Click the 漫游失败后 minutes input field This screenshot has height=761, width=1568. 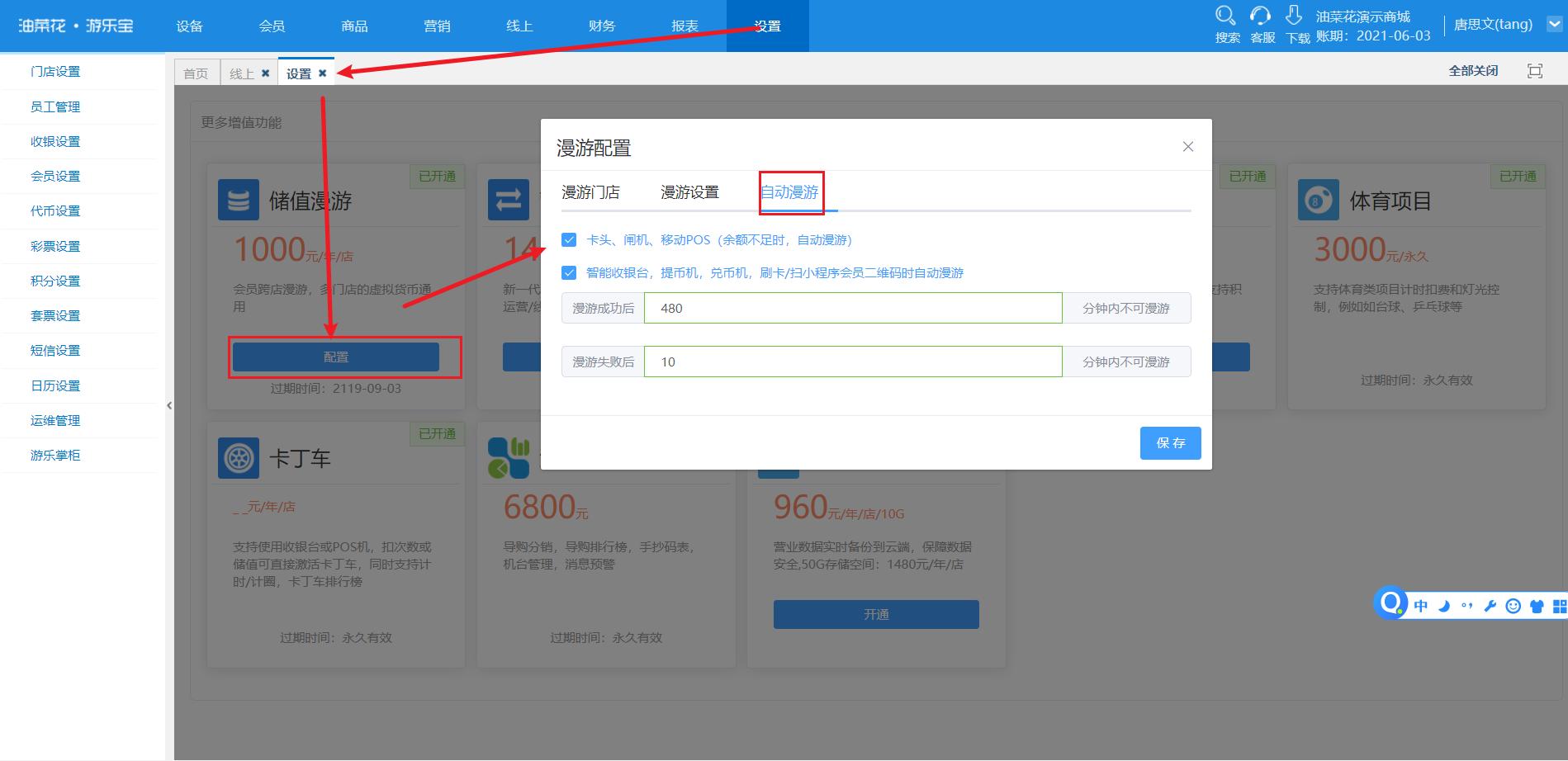tap(853, 362)
